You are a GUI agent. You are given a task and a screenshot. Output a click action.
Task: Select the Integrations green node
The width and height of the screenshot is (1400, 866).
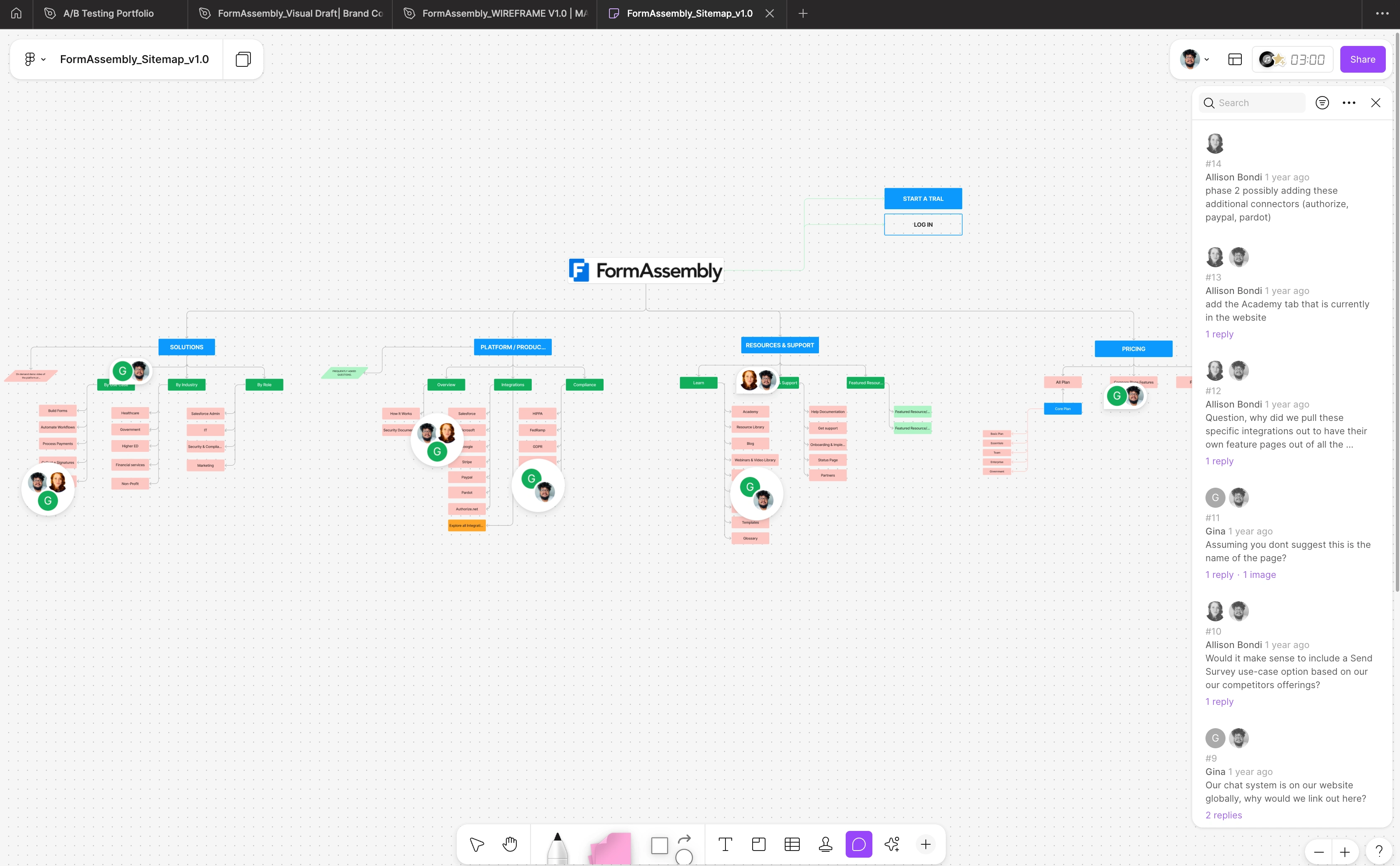pyautogui.click(x=513, y=385)
